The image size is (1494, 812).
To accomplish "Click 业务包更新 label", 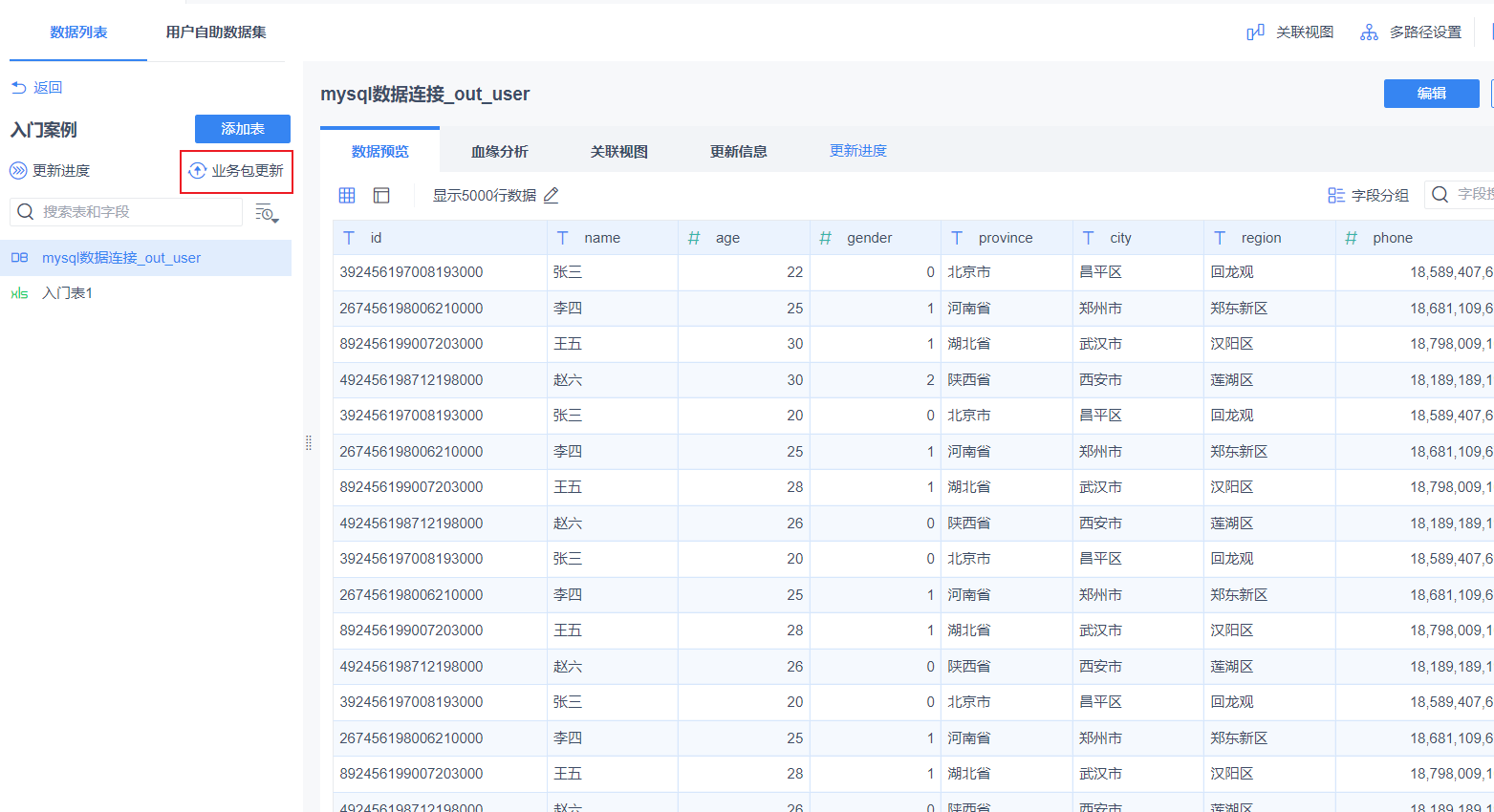I will (x=248, y=171).
